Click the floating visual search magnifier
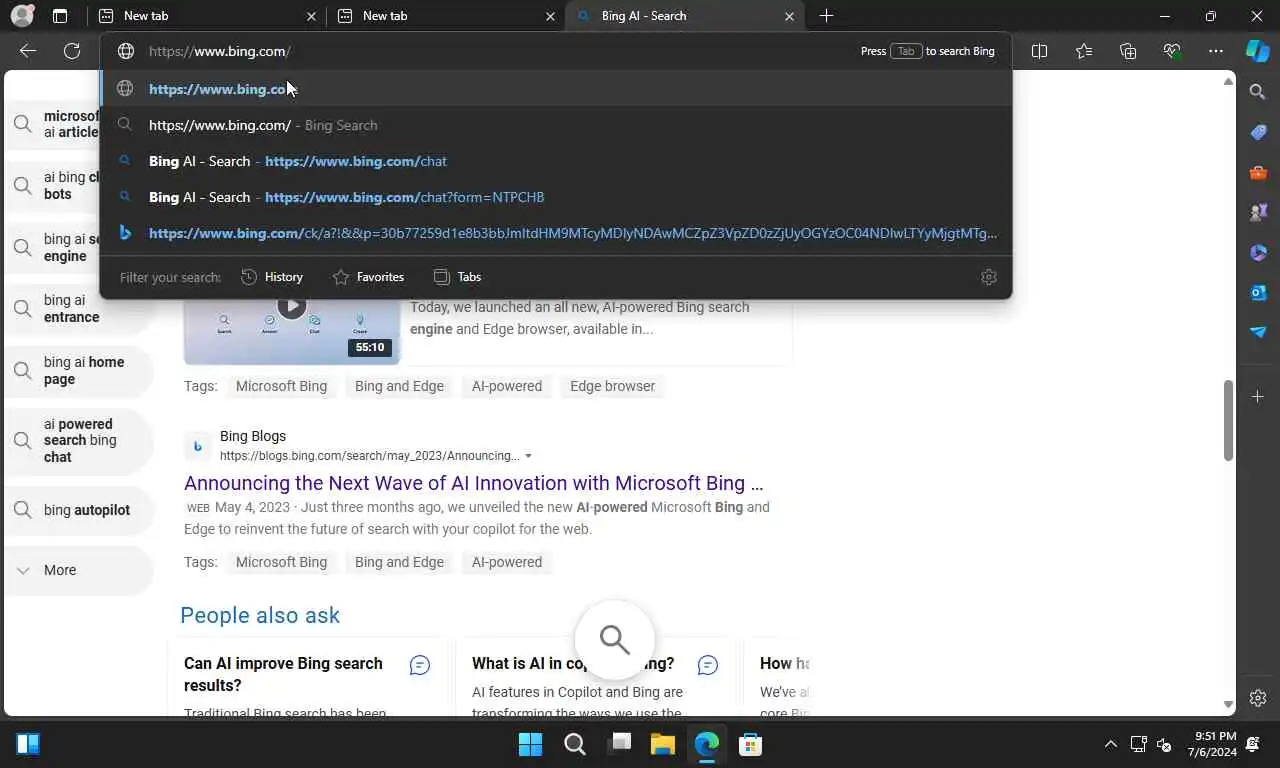Screen dimensions: 1280x768 click(x=615, y=640)
